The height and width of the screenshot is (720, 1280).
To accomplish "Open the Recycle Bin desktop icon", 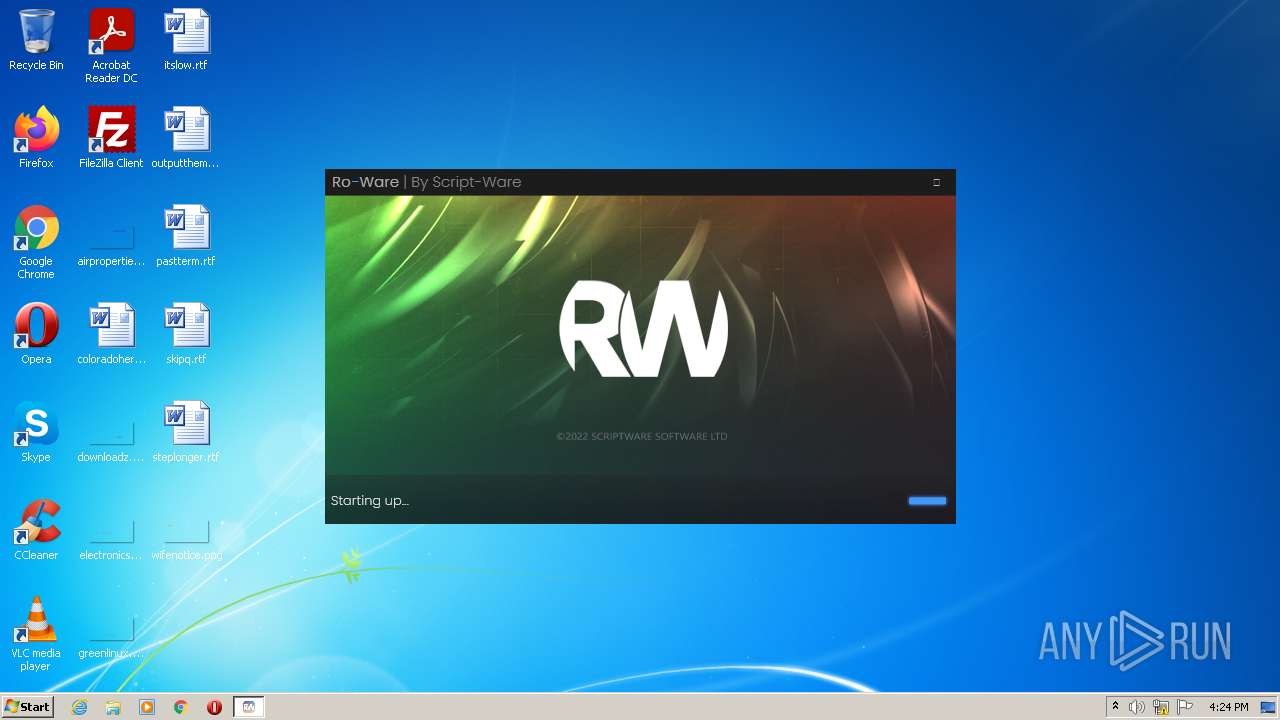I will [x=36, y=40].
